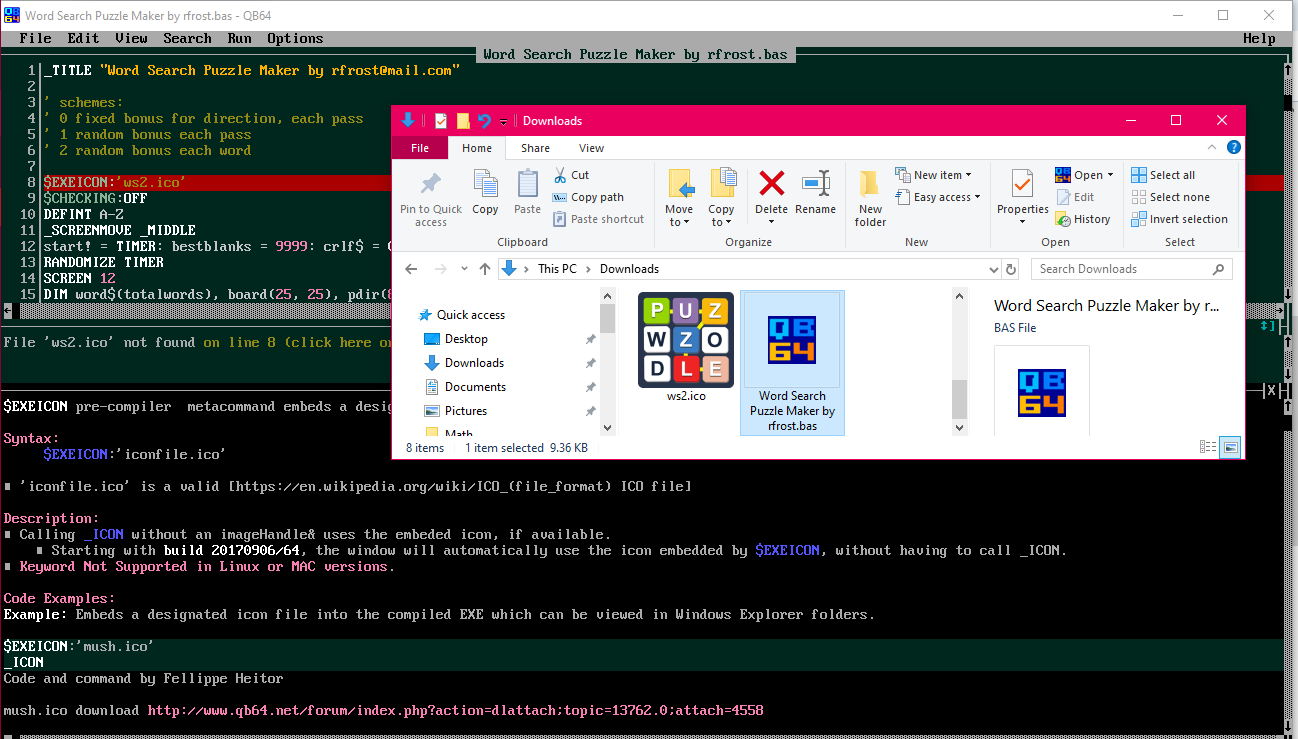1298x739 pixels.
Task: Open QB64 Search menu
Action: click(x=187, y=38)
